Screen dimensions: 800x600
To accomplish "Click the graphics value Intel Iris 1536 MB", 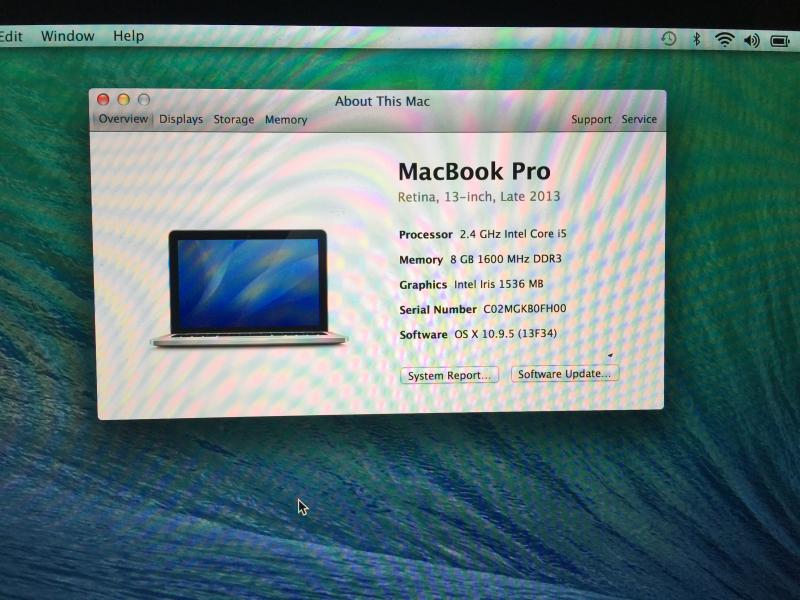I will pyautogui.click(x=498, y=284).
